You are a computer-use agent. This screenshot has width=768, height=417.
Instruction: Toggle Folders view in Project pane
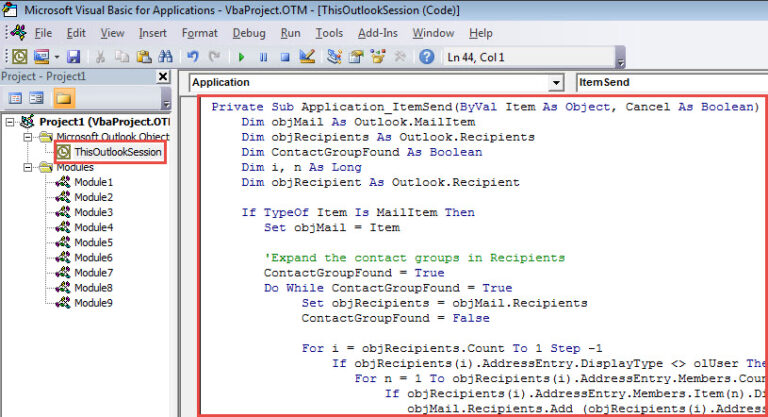[64, 98]
